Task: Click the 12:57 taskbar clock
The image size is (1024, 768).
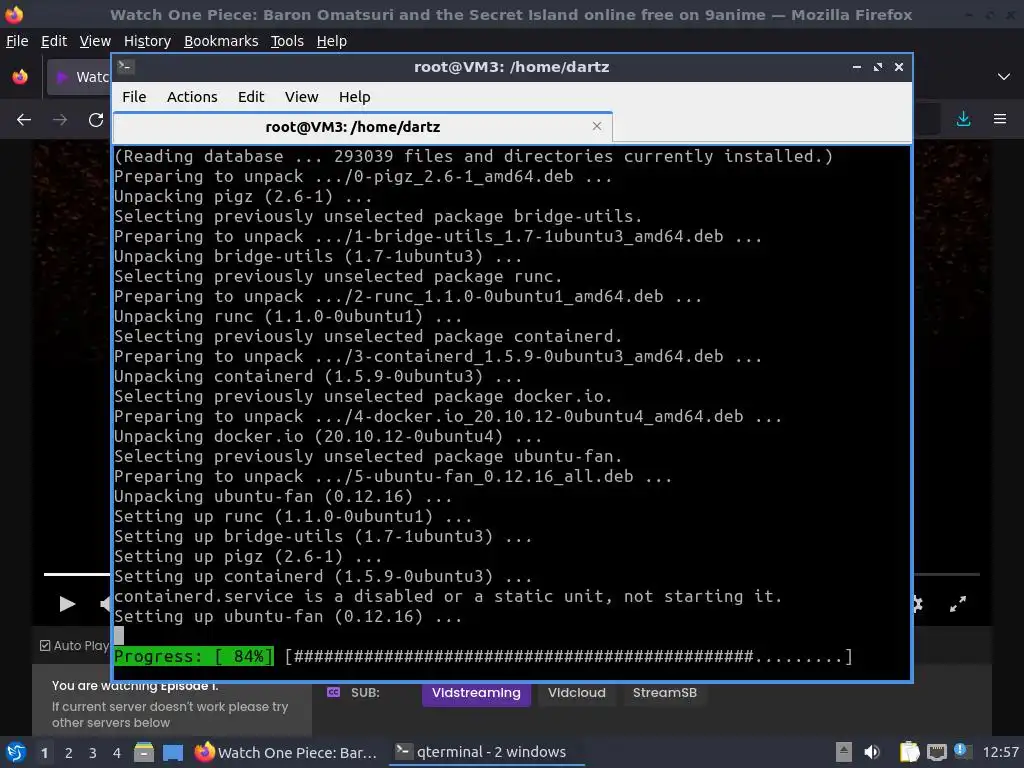Action: point(1000,752)
